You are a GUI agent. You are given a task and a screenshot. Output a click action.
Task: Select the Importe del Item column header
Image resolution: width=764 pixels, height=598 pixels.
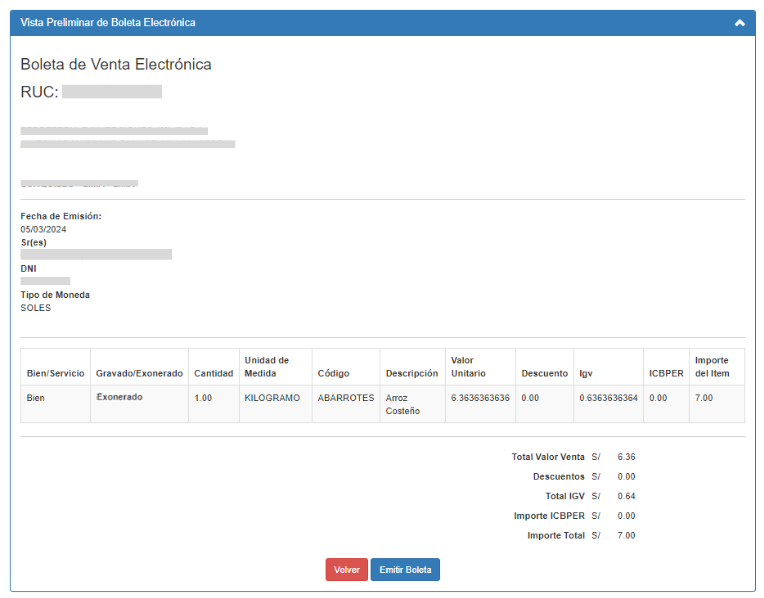712,367
